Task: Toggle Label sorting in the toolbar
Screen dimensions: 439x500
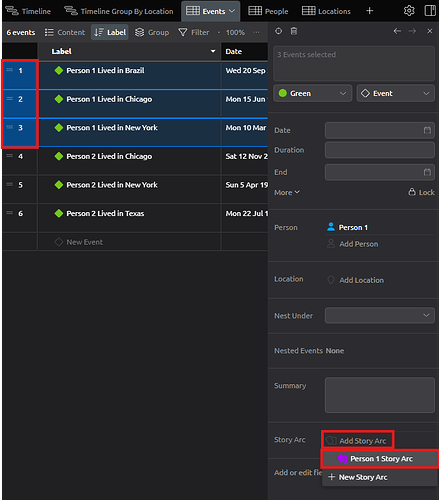Action: pos(110,32)
